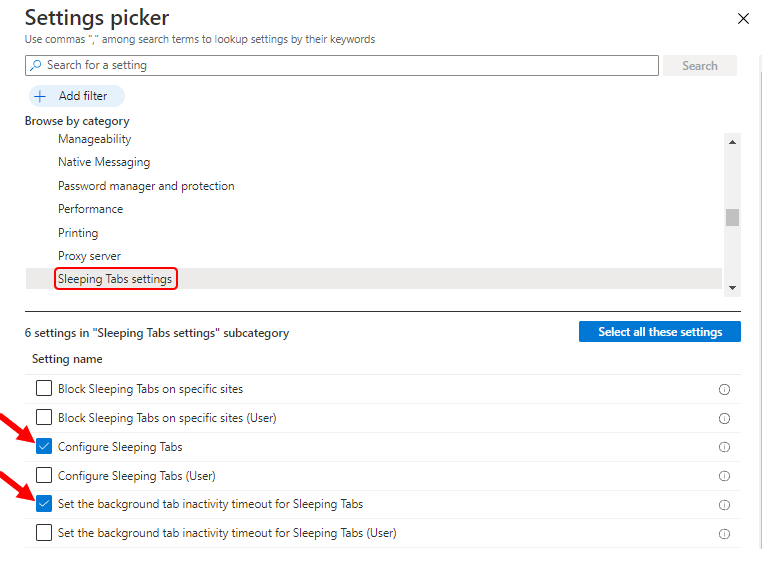Click the 6 settings in Sleeping Tabs subcategory text

157,333
